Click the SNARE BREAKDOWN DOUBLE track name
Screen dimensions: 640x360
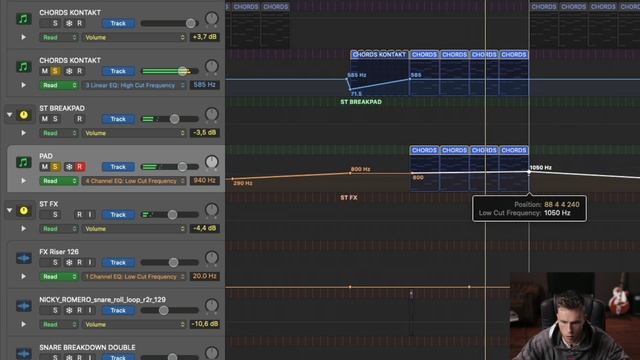[87, 347]
